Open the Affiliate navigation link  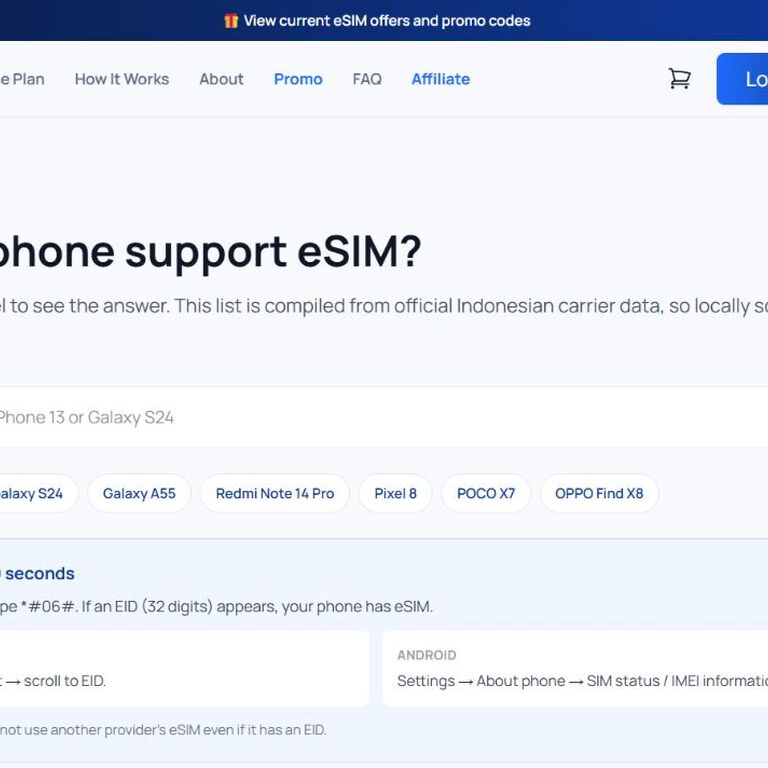coord(440,79)
